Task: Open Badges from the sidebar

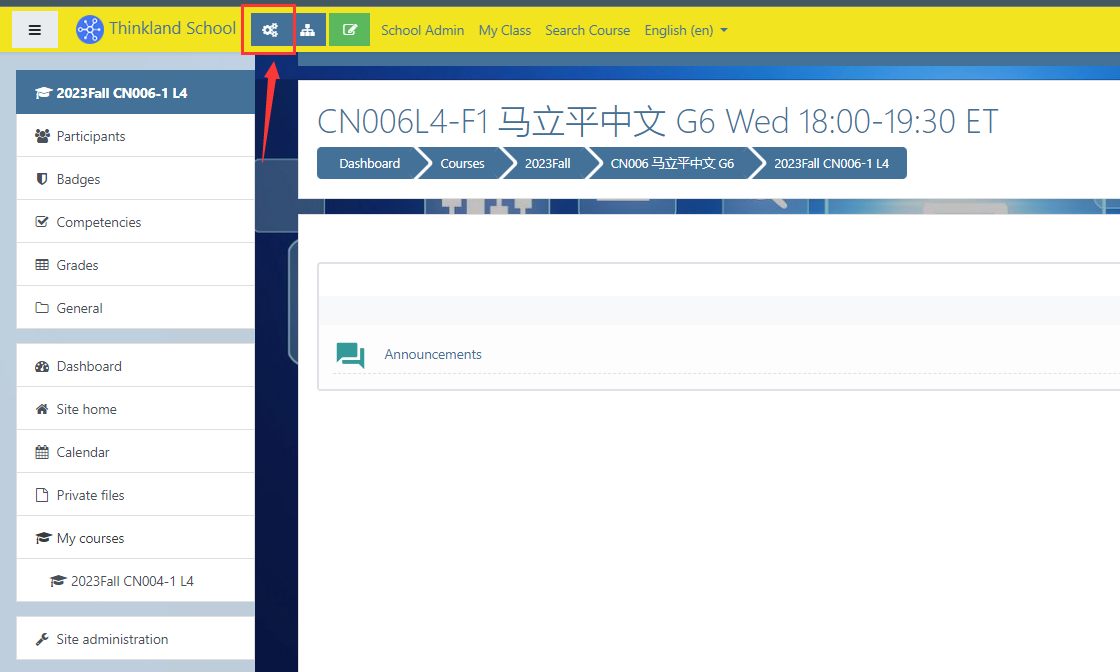Action: tap(78, 179)
